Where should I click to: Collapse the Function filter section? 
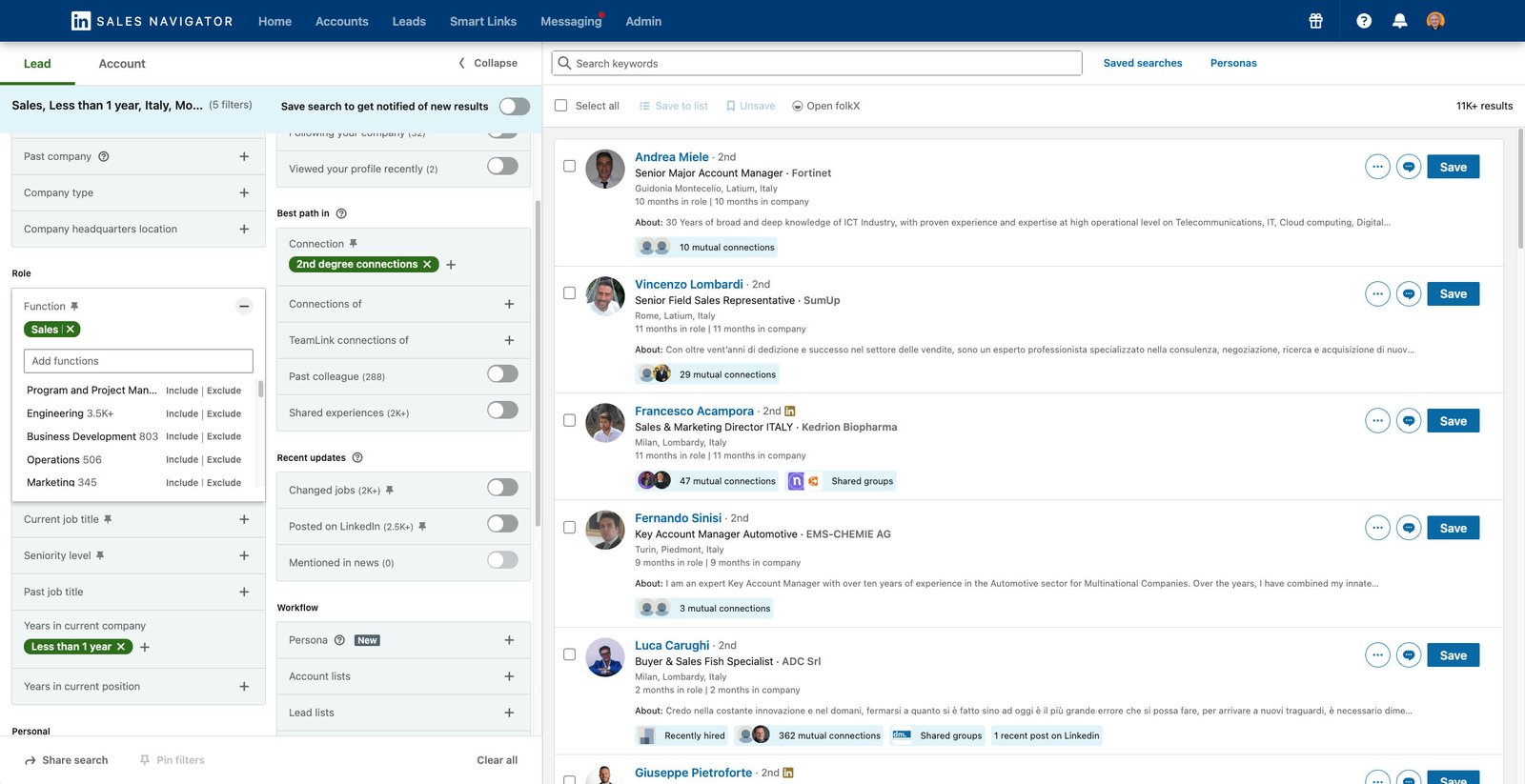coord(244,307)
